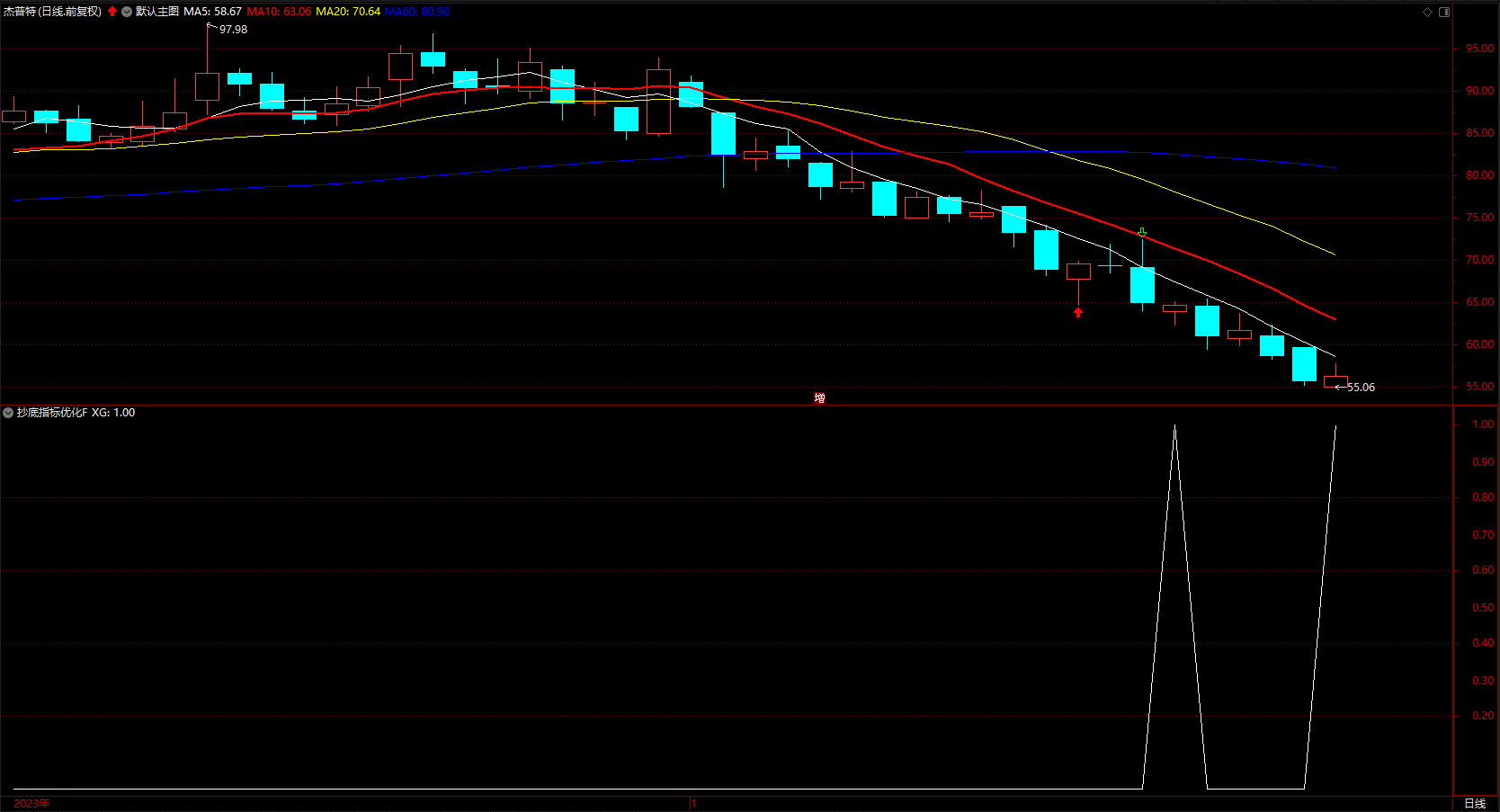Click the 85.00 price axis label

(x=1479, y=133)
